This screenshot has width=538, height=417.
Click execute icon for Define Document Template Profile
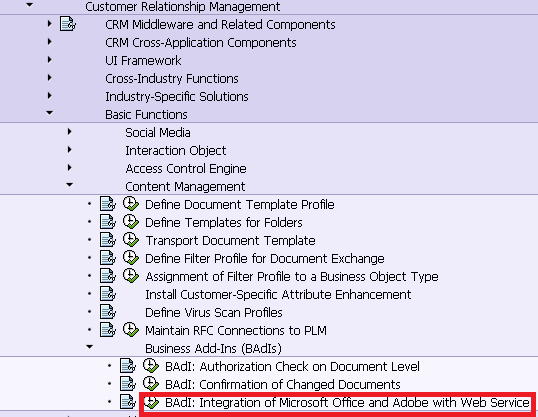click(131, 204)
